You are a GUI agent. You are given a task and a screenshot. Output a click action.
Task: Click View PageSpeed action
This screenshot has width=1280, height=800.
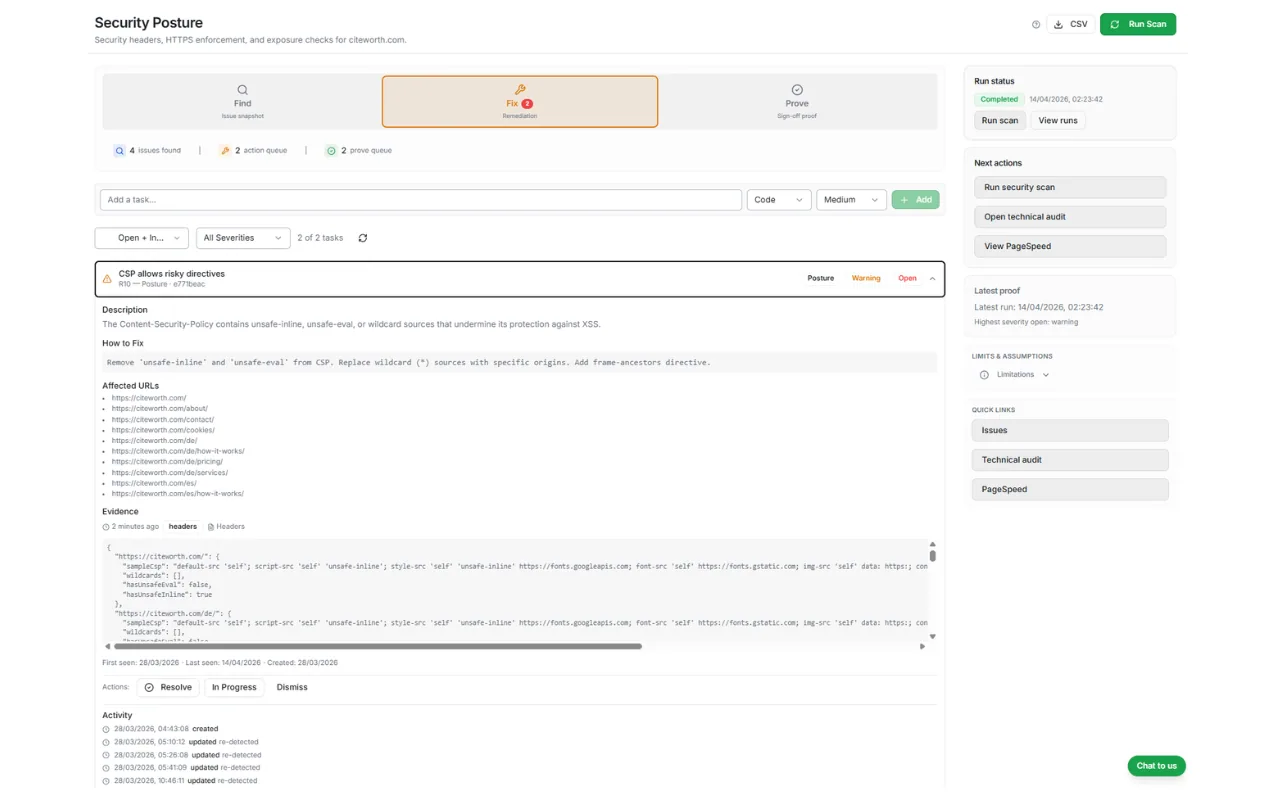point(1070,246)
